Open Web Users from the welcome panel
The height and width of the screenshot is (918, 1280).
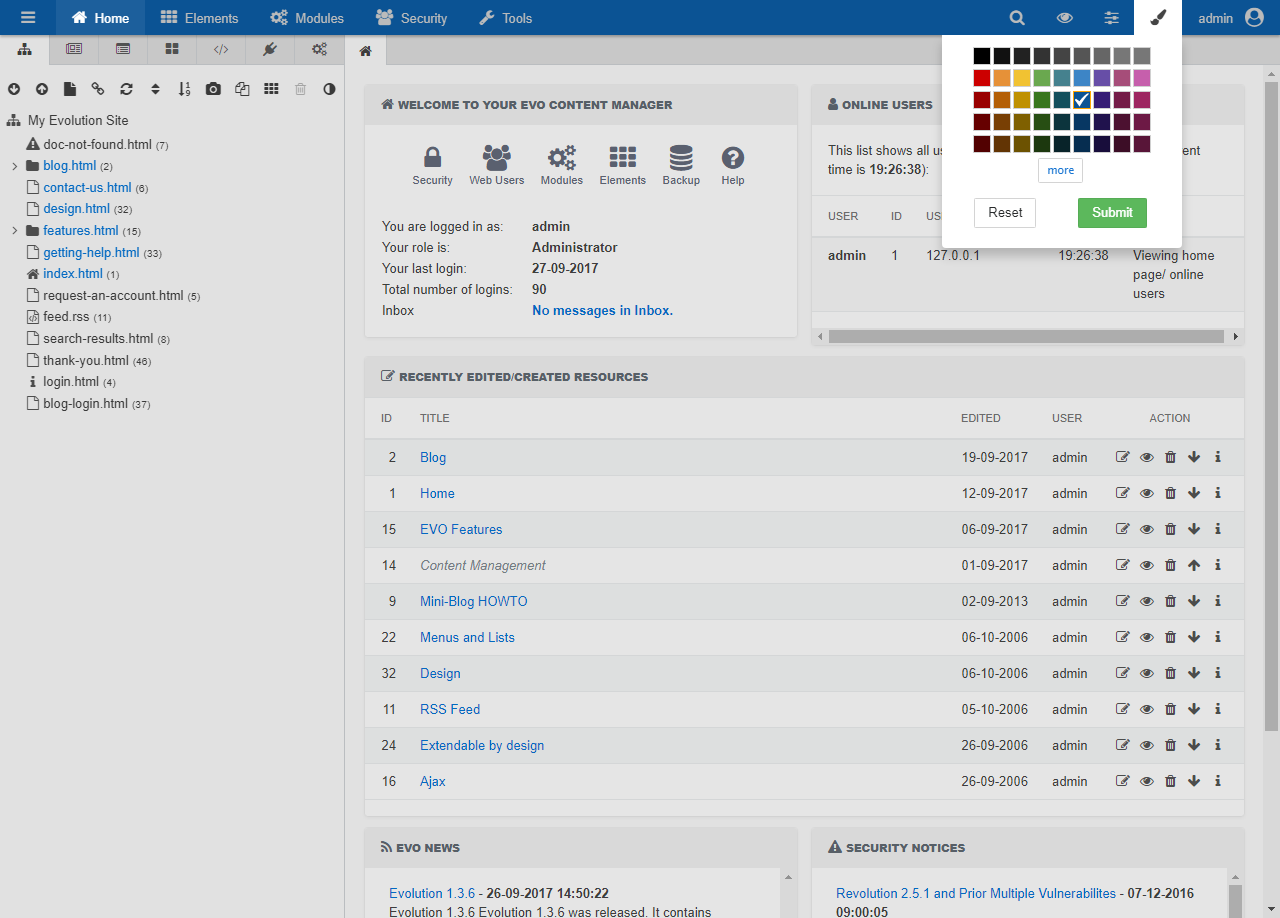tap(496, 163)
